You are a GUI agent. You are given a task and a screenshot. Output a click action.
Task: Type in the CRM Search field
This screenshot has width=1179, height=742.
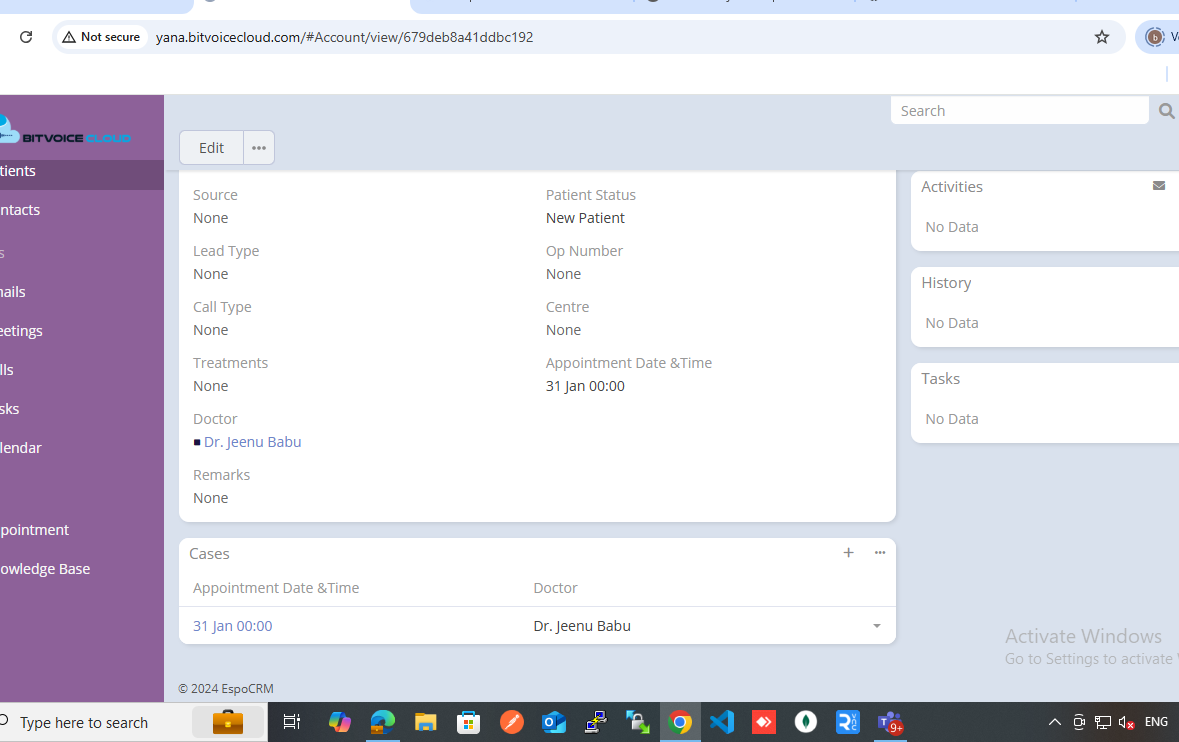[x=1018, y=111]
